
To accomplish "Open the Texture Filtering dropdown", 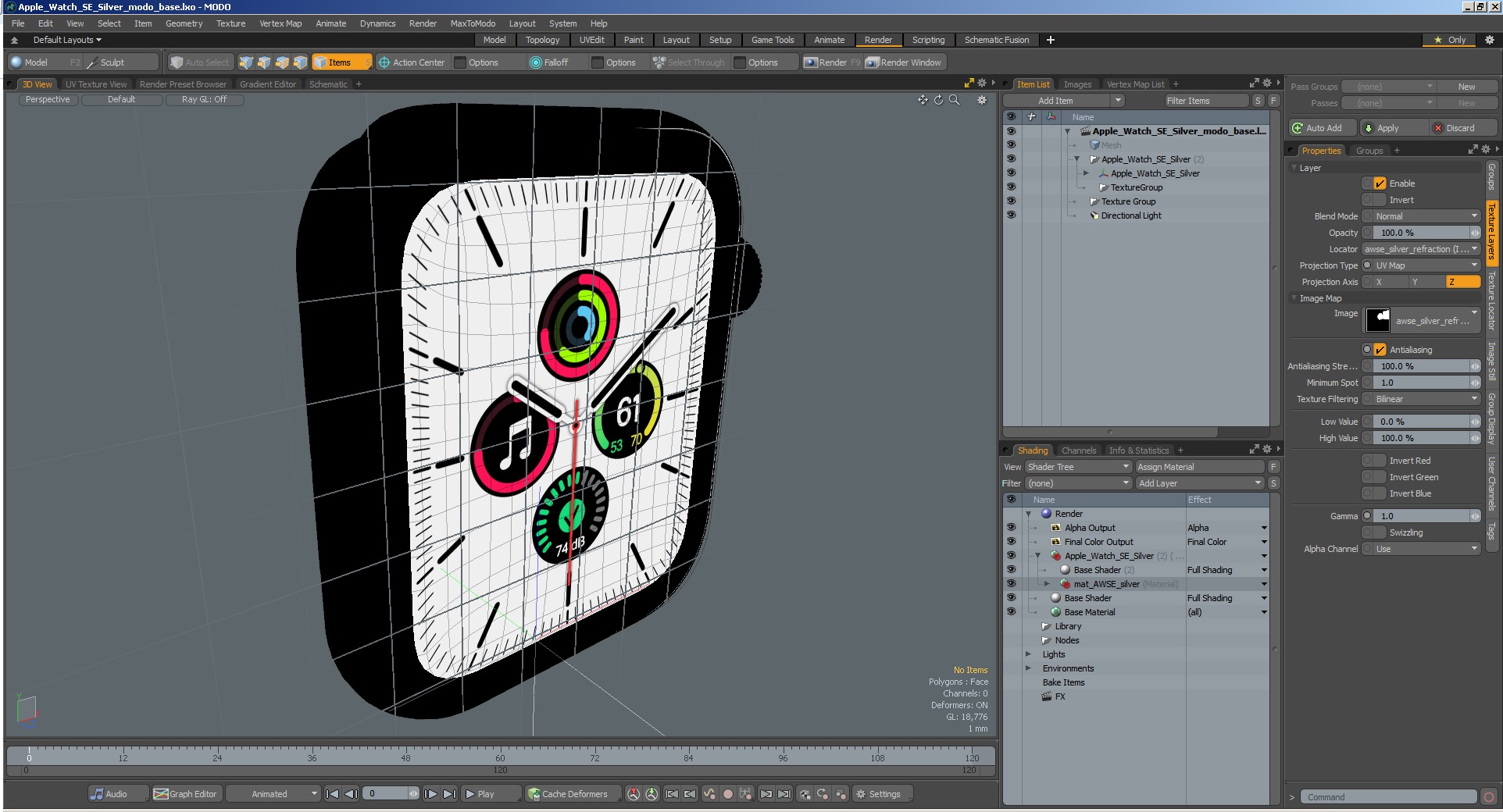I will click(x=1426, y=399).
